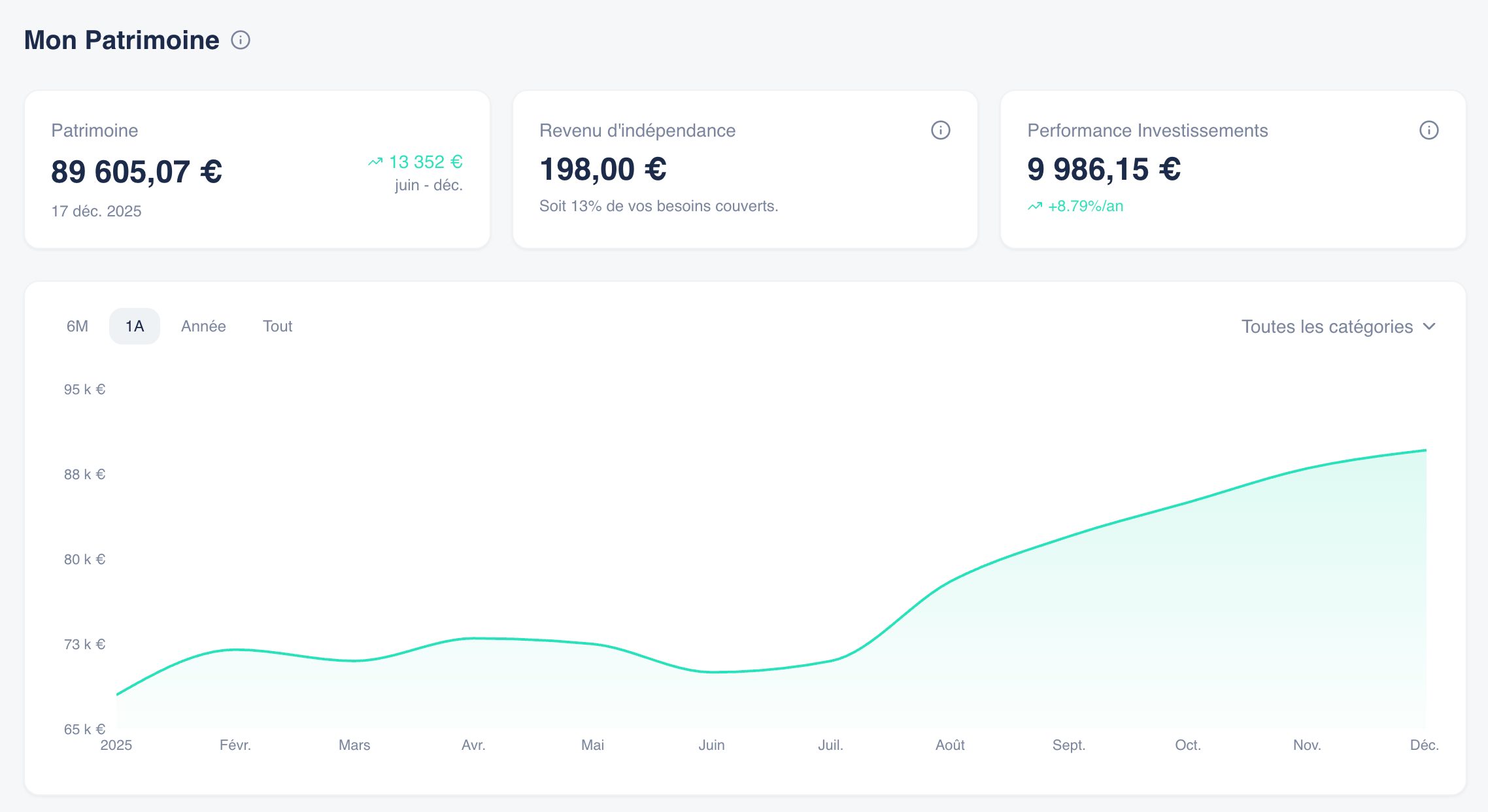This screenshot has width=1488, height=812.
Task: Click green trend arrow beside 13 352 €
Action: (x=375, y=161)
